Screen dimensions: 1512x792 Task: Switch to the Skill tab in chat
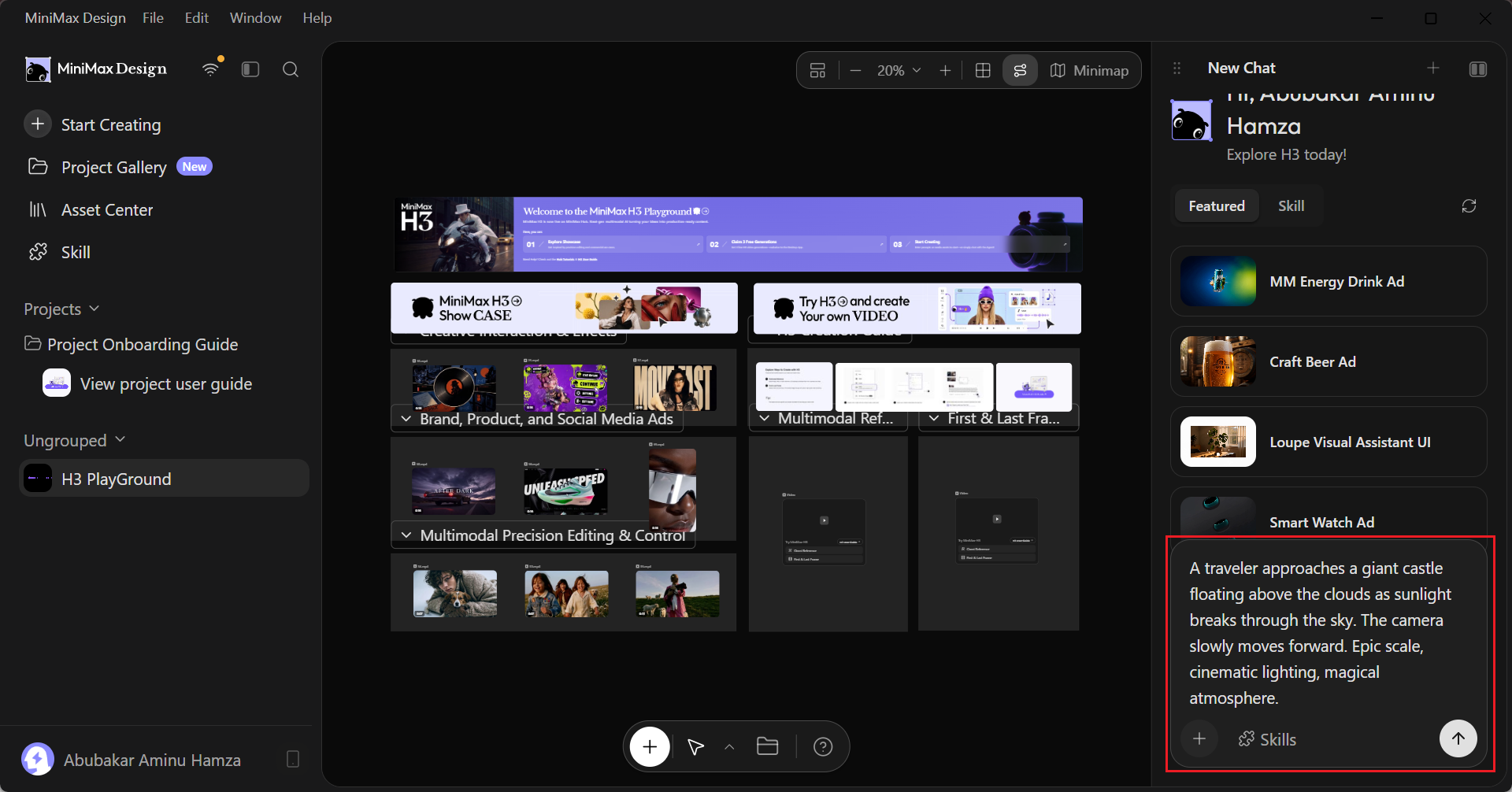[1291, 206]
